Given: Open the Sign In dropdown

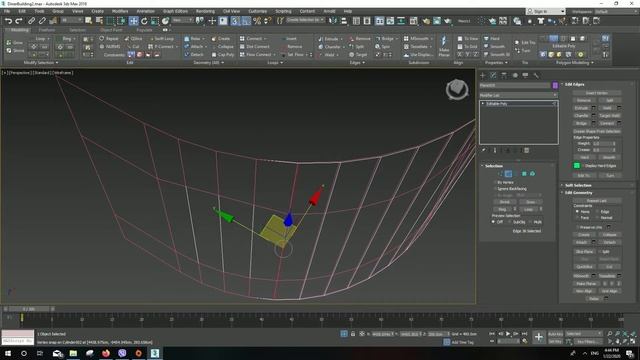Looking at the screenshot, I should coord(545,11).
